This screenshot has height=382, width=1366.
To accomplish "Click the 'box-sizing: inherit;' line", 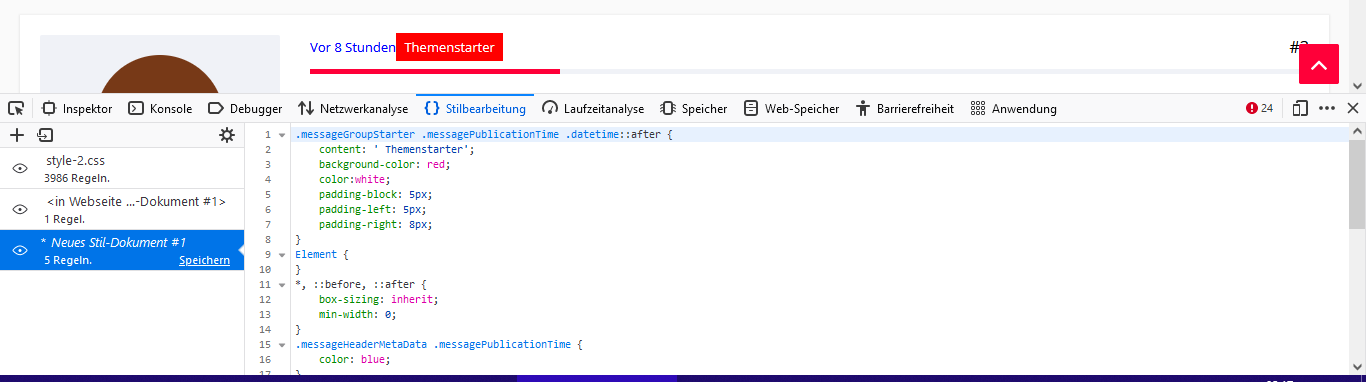I will pyautogui.click(x=379, y=299).
